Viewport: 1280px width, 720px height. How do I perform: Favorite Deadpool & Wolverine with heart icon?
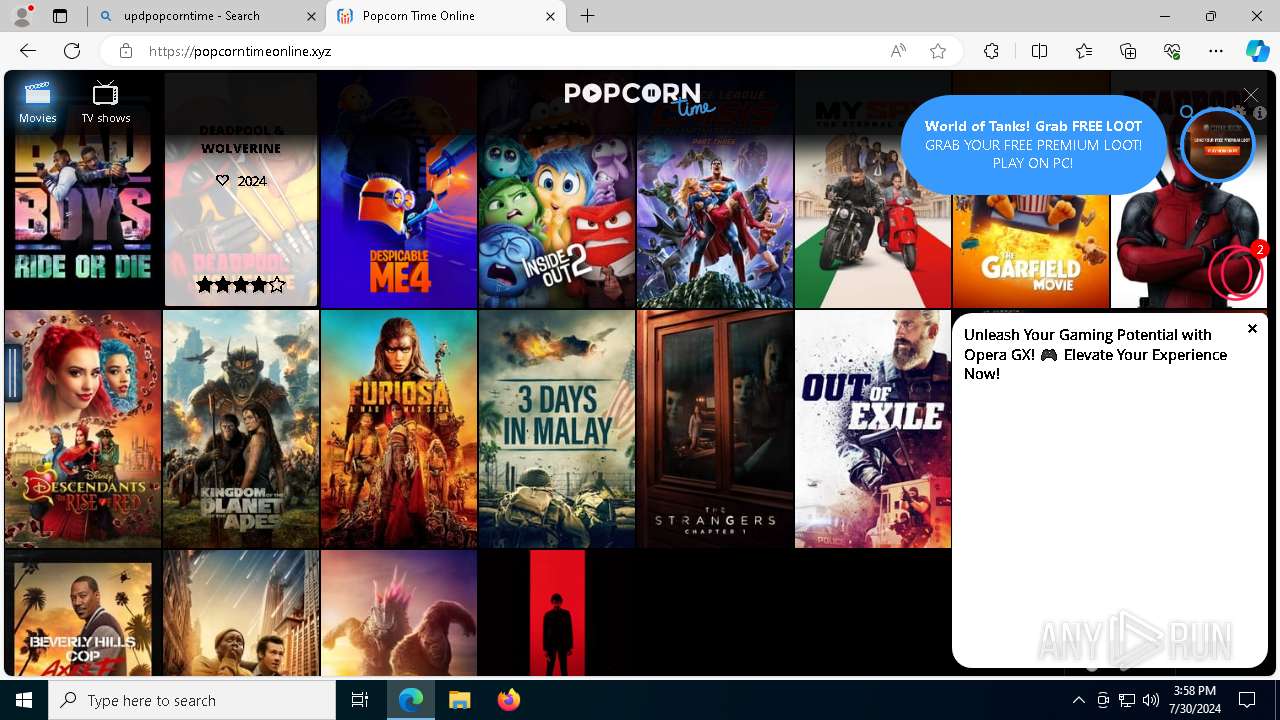coord(223,180)
